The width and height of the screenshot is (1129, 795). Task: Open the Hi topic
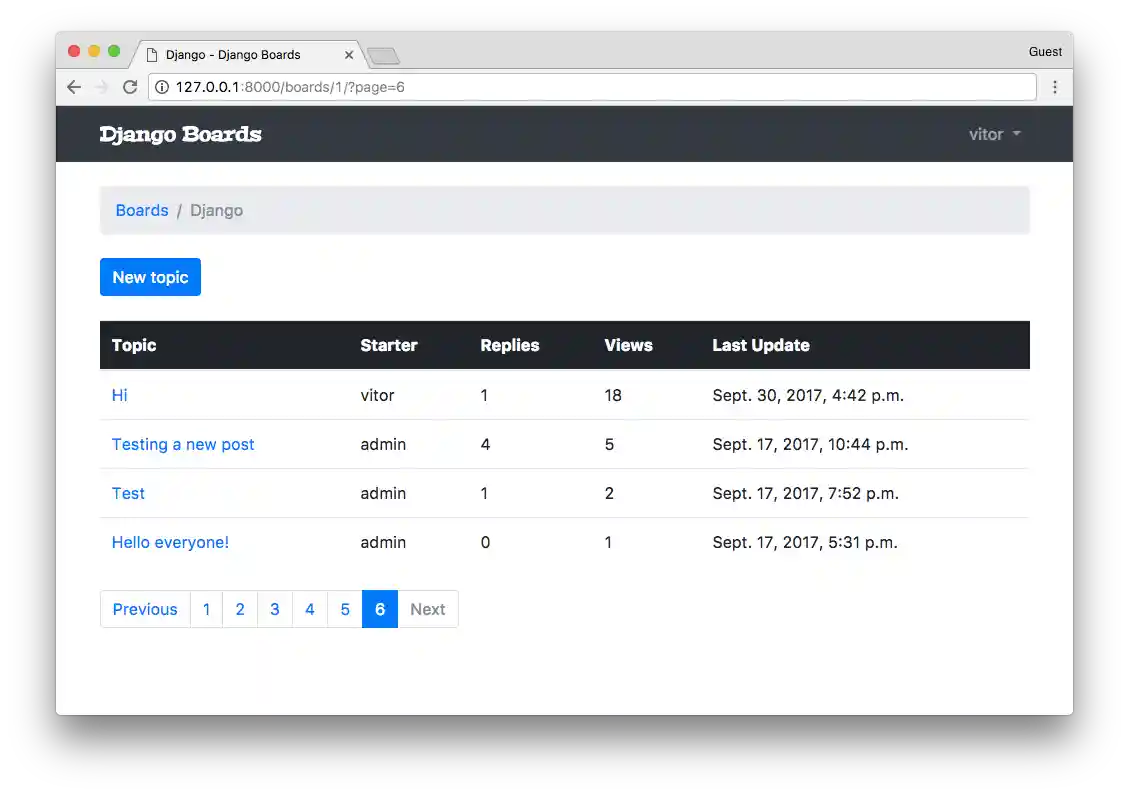(x=120, y=395)
